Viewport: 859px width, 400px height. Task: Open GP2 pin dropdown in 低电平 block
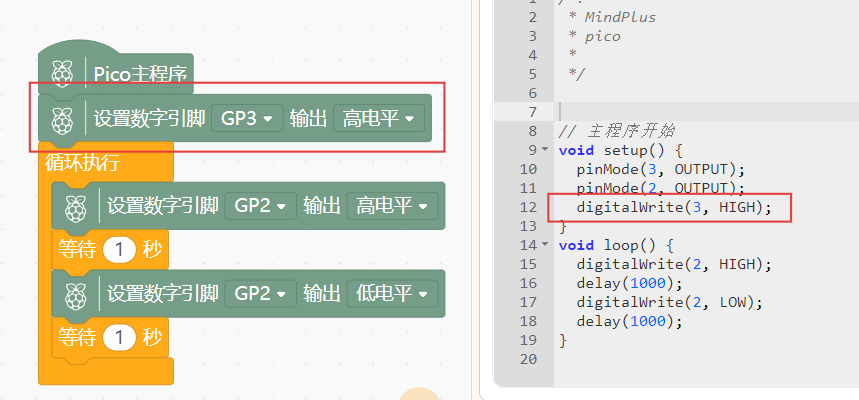(261, 294)
